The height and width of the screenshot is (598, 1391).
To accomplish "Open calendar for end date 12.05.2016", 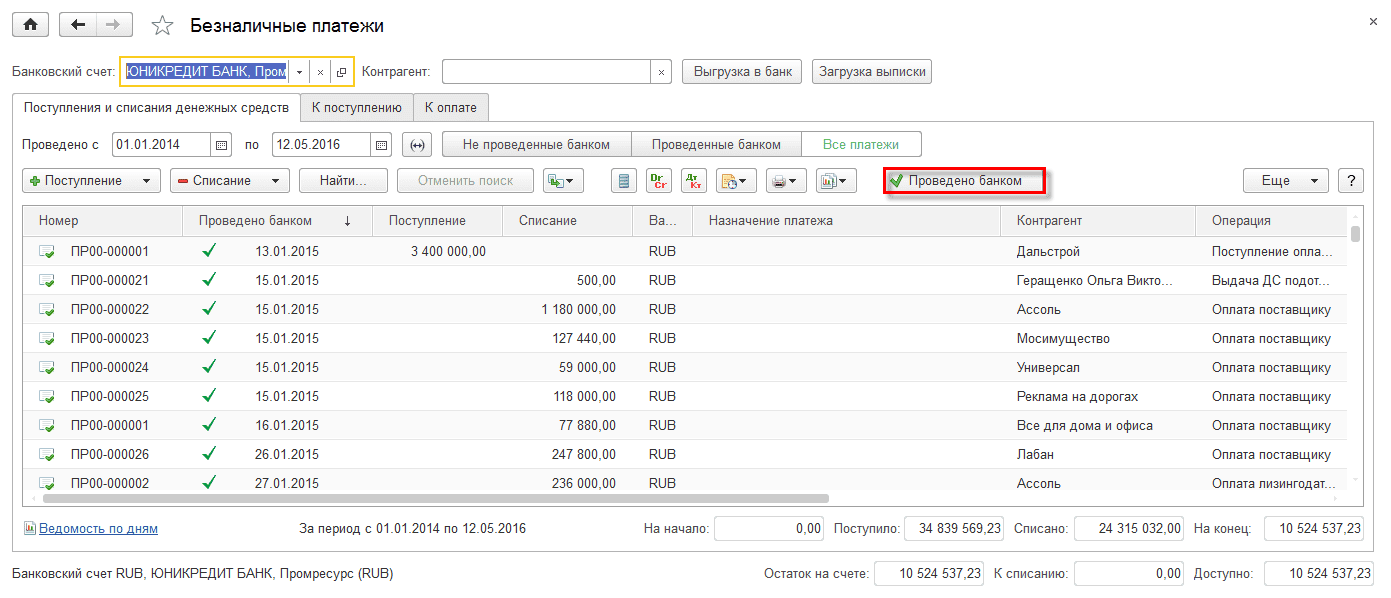I will (x=381, y=145).
